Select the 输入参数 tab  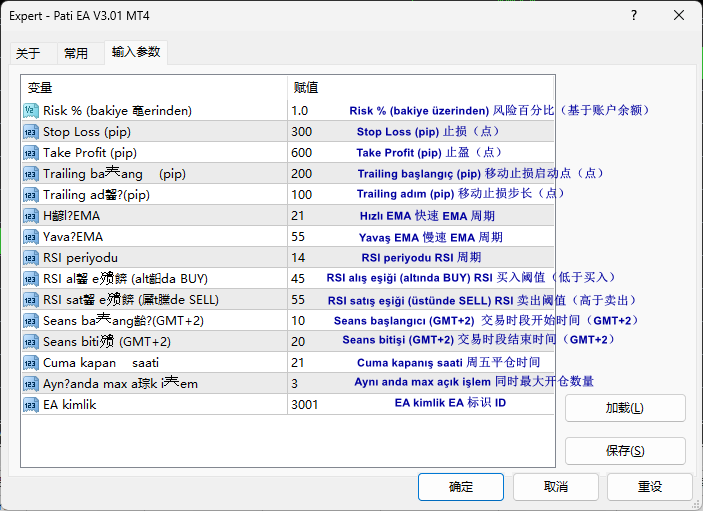tap(135, 52)
